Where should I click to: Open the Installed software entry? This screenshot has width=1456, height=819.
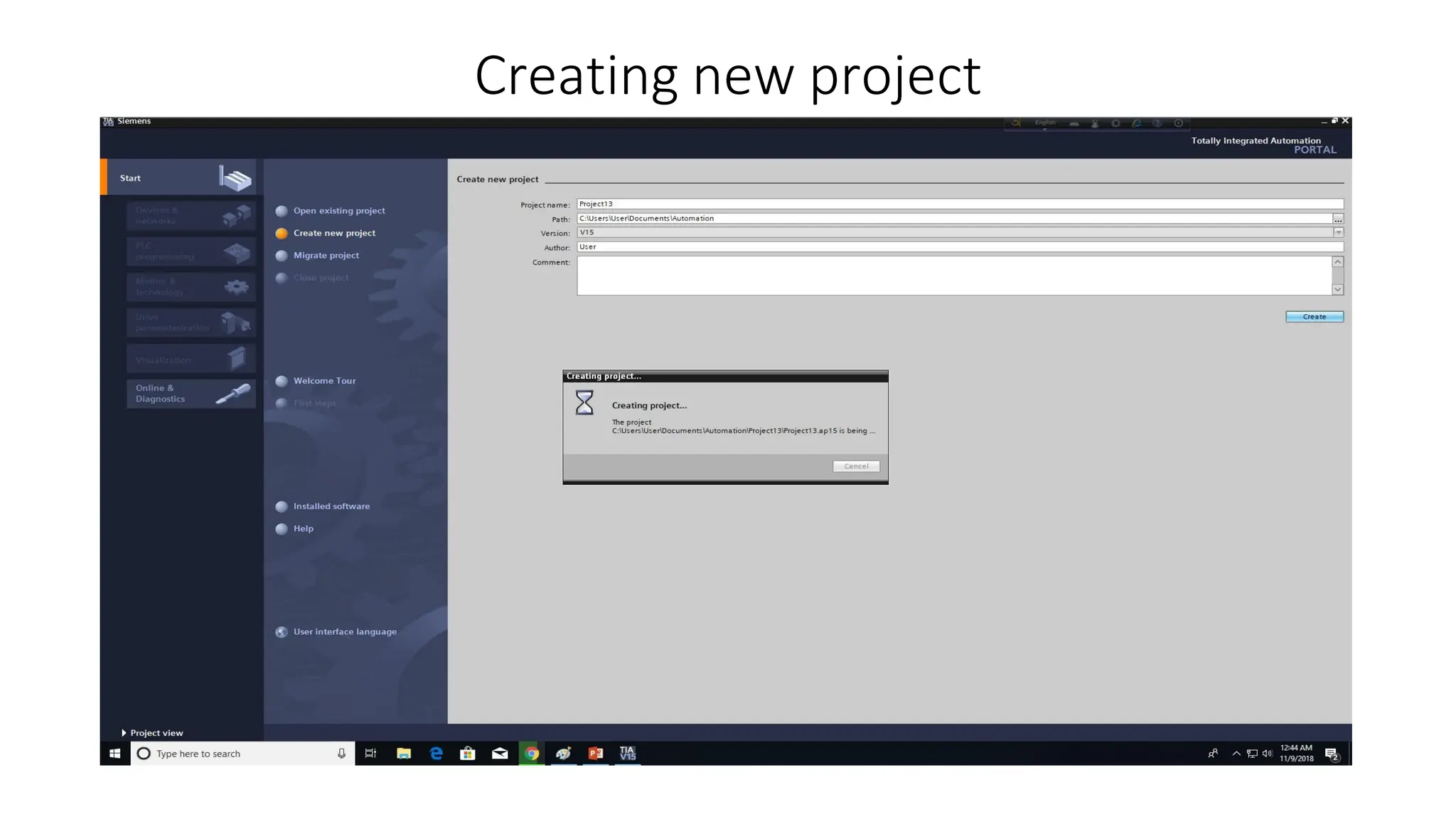[331, 506]
